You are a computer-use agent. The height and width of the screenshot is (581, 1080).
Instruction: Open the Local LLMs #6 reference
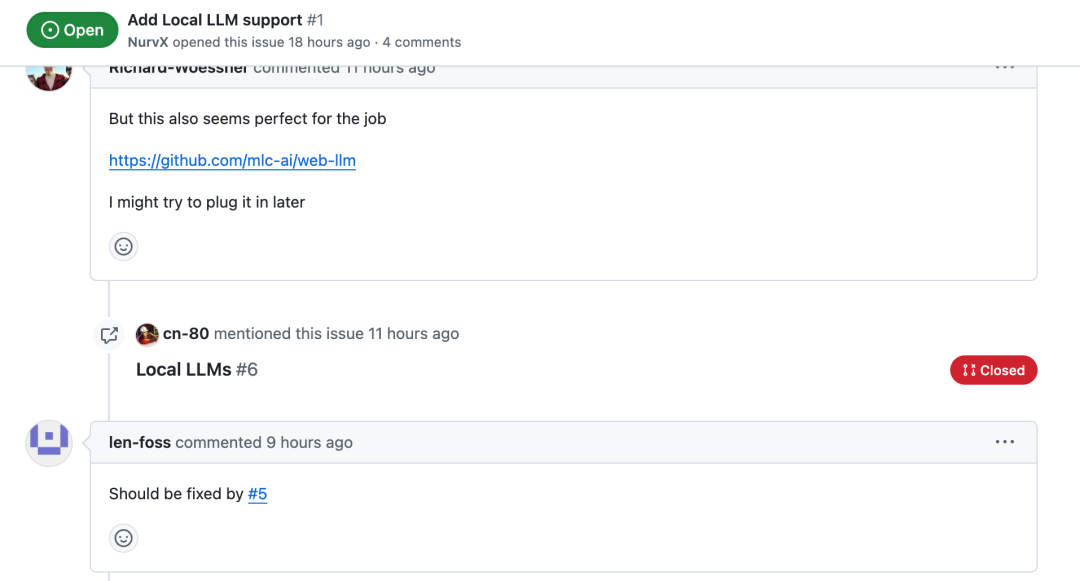197,370
